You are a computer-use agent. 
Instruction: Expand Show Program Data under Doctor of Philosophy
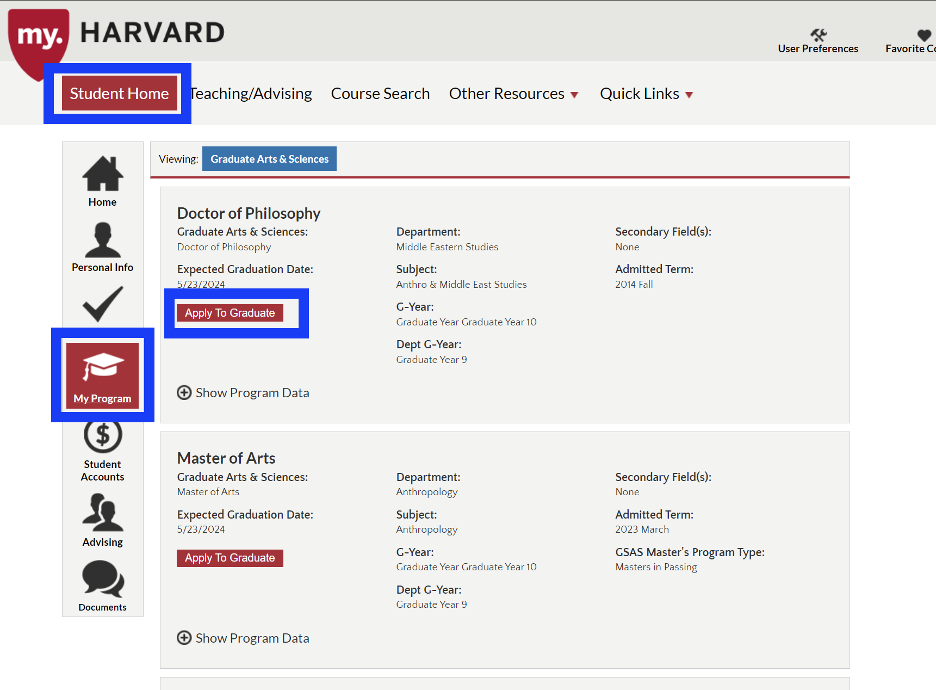coord(243,393)
